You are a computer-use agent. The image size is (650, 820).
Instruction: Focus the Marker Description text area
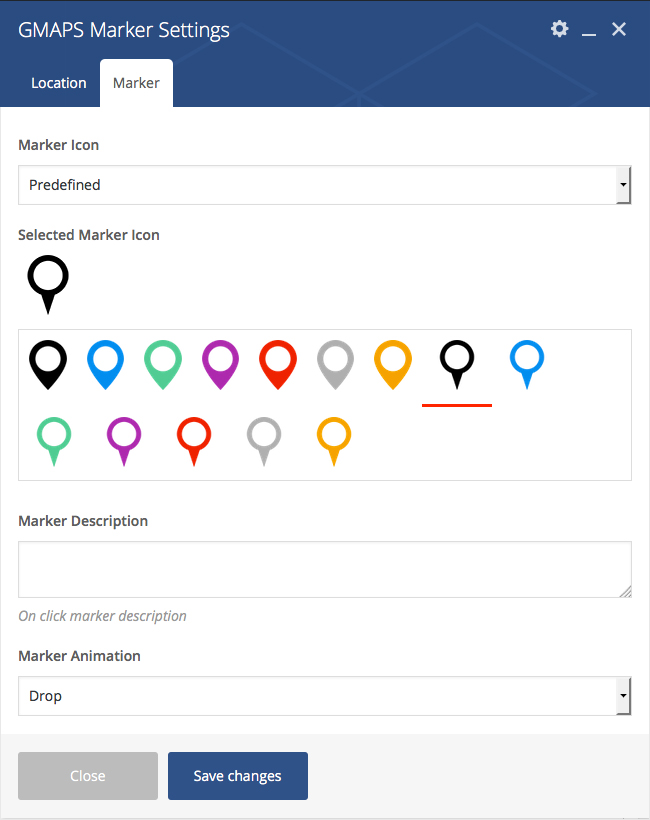coord(325,570)
